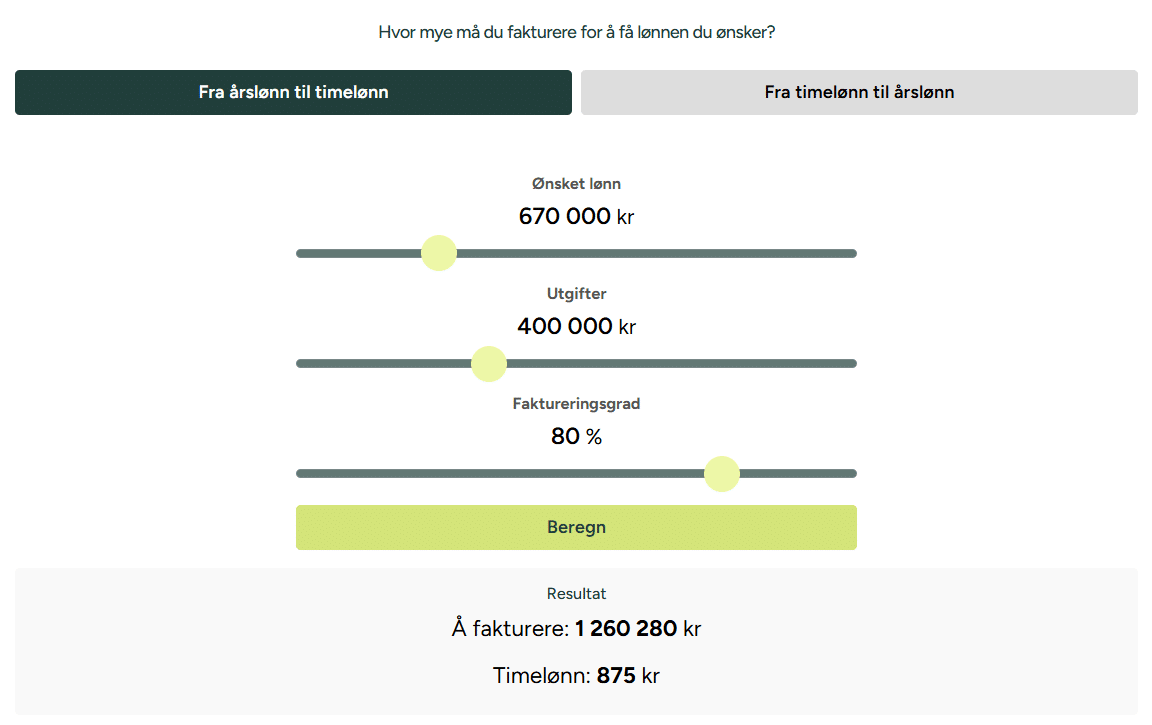Click the Faktureringsgrad track right of its handle
Image resolution: width=1152 pixels, height=725 pixels.
pos(798,474)
